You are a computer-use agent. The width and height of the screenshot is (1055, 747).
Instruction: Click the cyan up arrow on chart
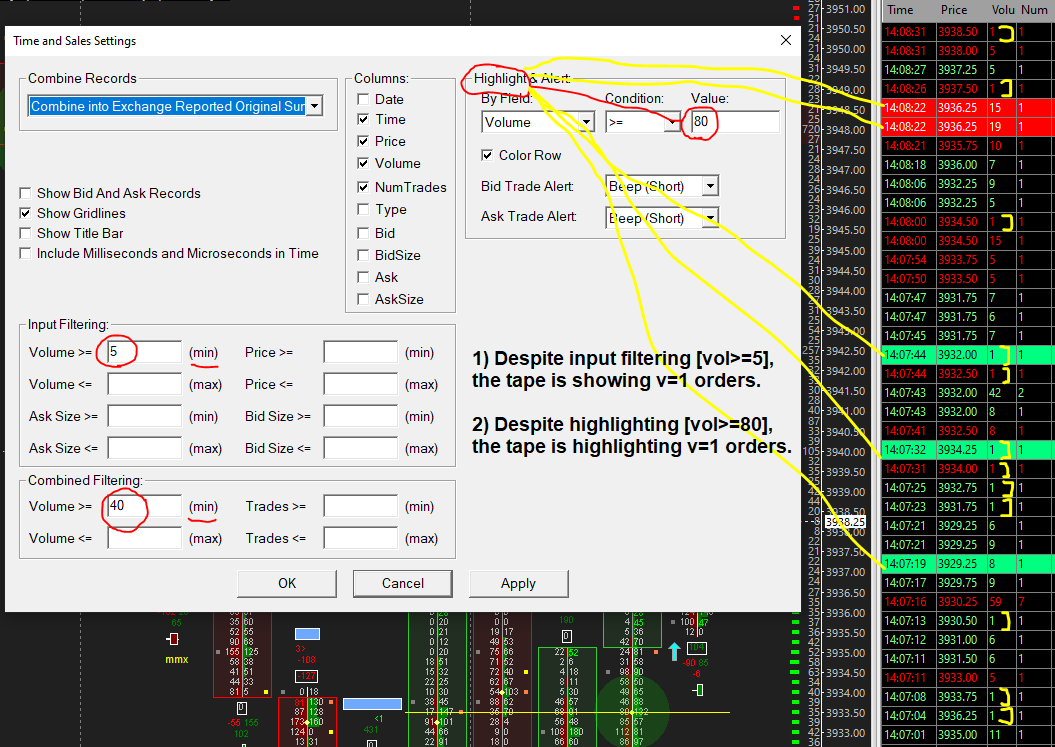(674, 651)
